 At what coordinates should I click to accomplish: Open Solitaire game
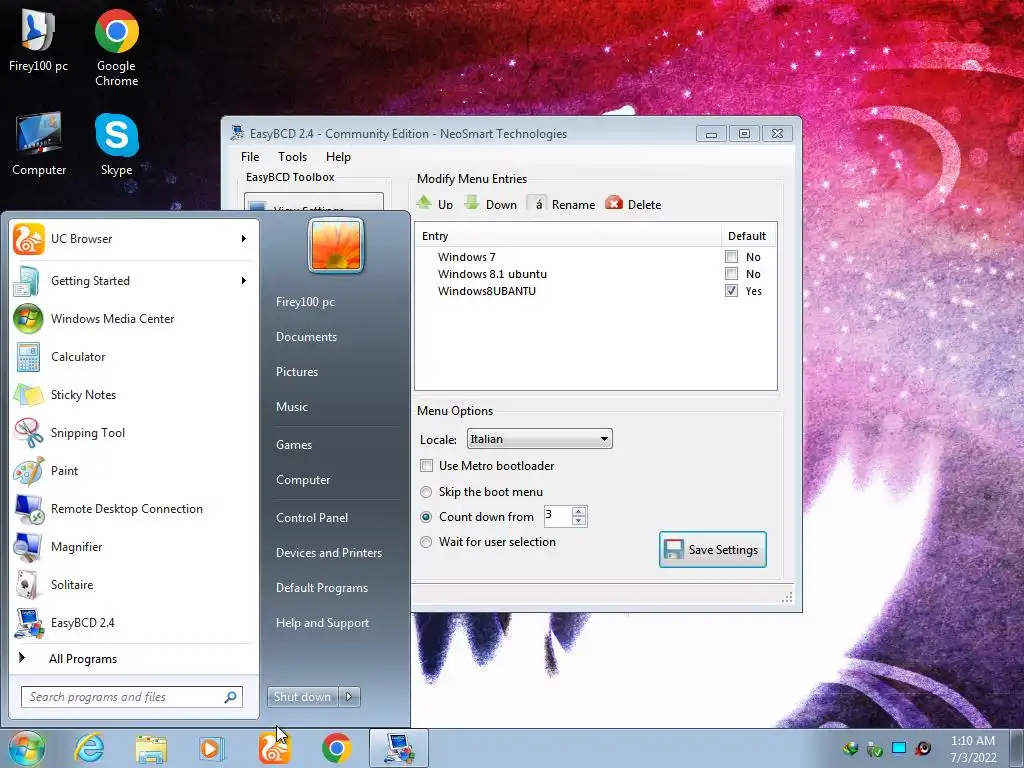[x=134, y=584]
